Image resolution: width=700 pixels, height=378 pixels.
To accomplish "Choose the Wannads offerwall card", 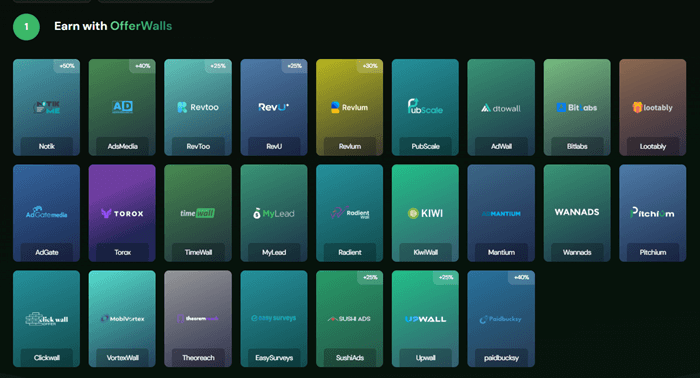I will 577,213.
